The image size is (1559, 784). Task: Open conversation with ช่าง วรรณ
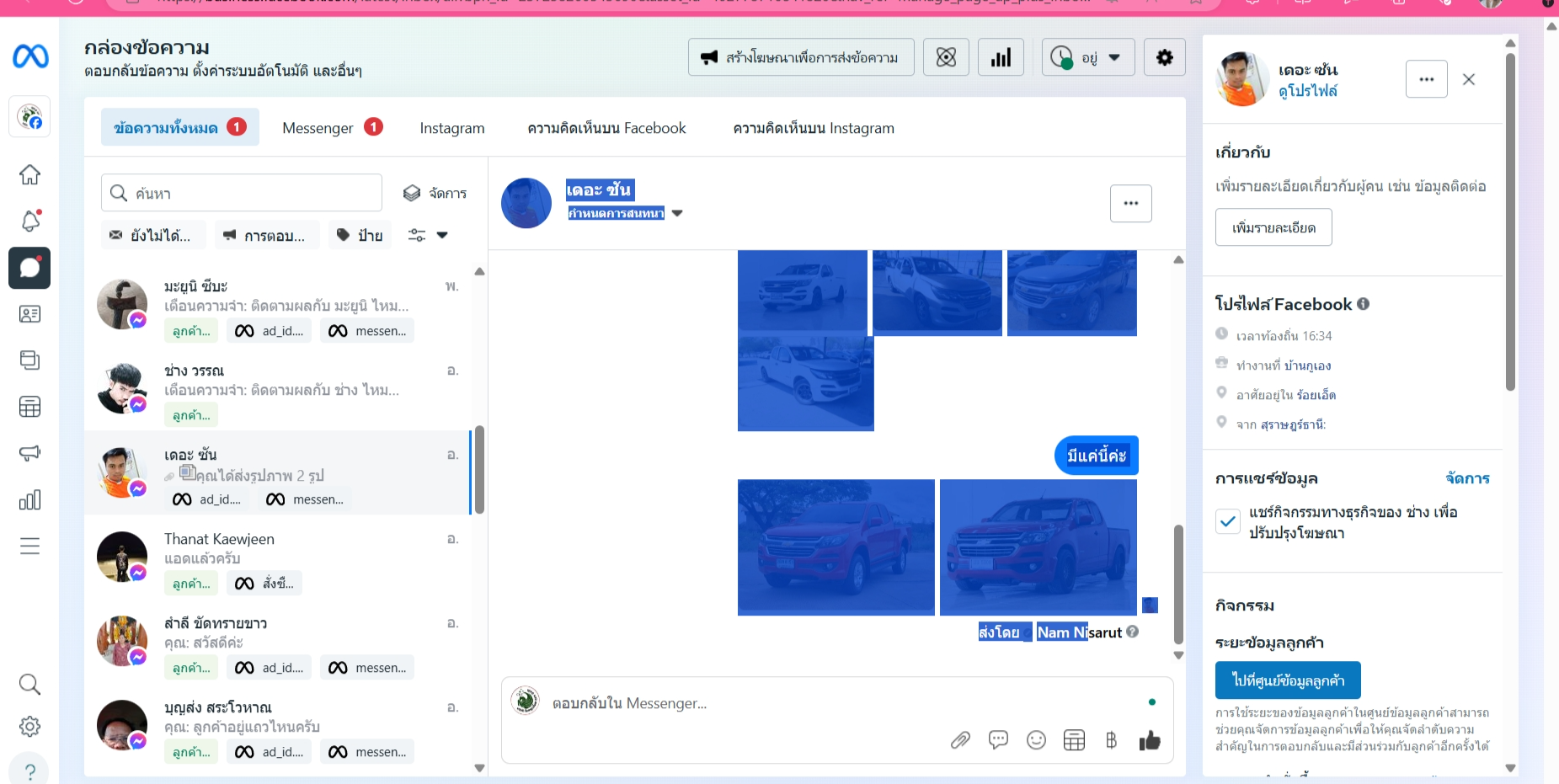point(277,388)
